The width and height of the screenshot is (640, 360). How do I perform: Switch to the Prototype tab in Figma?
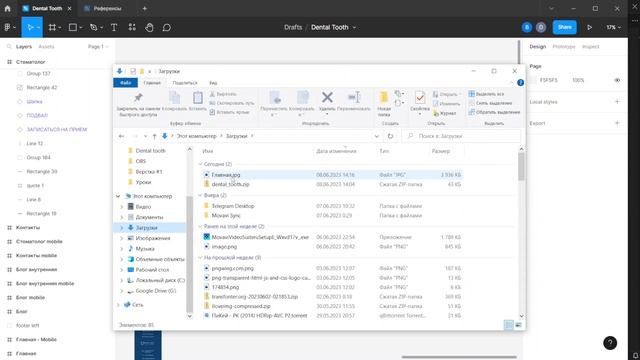[x=564, y=47]
